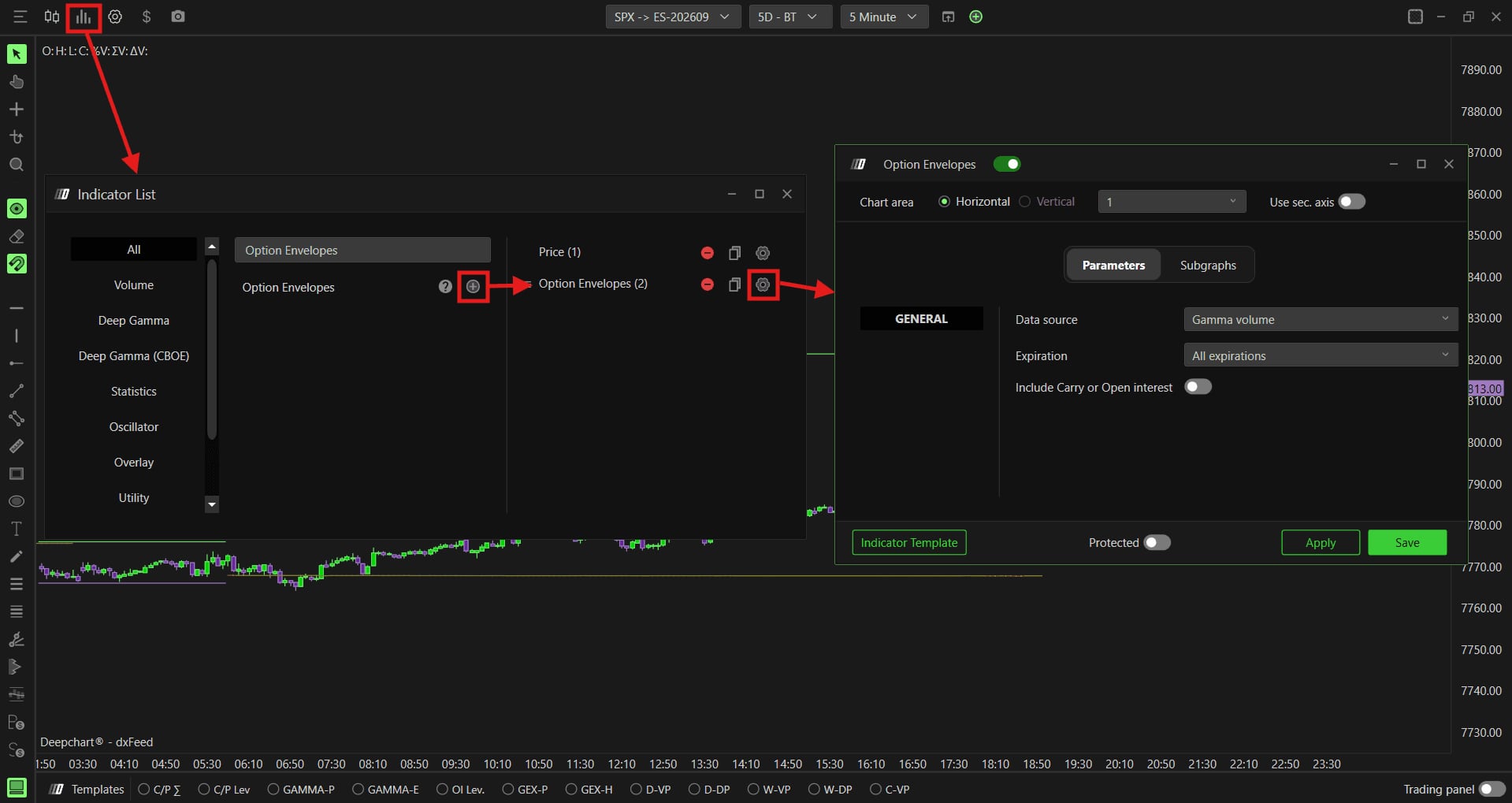The height and width of the screenshot is (803, 1512).
Task: Click the category list scroll-down arrow
Action: pos(211,504)
